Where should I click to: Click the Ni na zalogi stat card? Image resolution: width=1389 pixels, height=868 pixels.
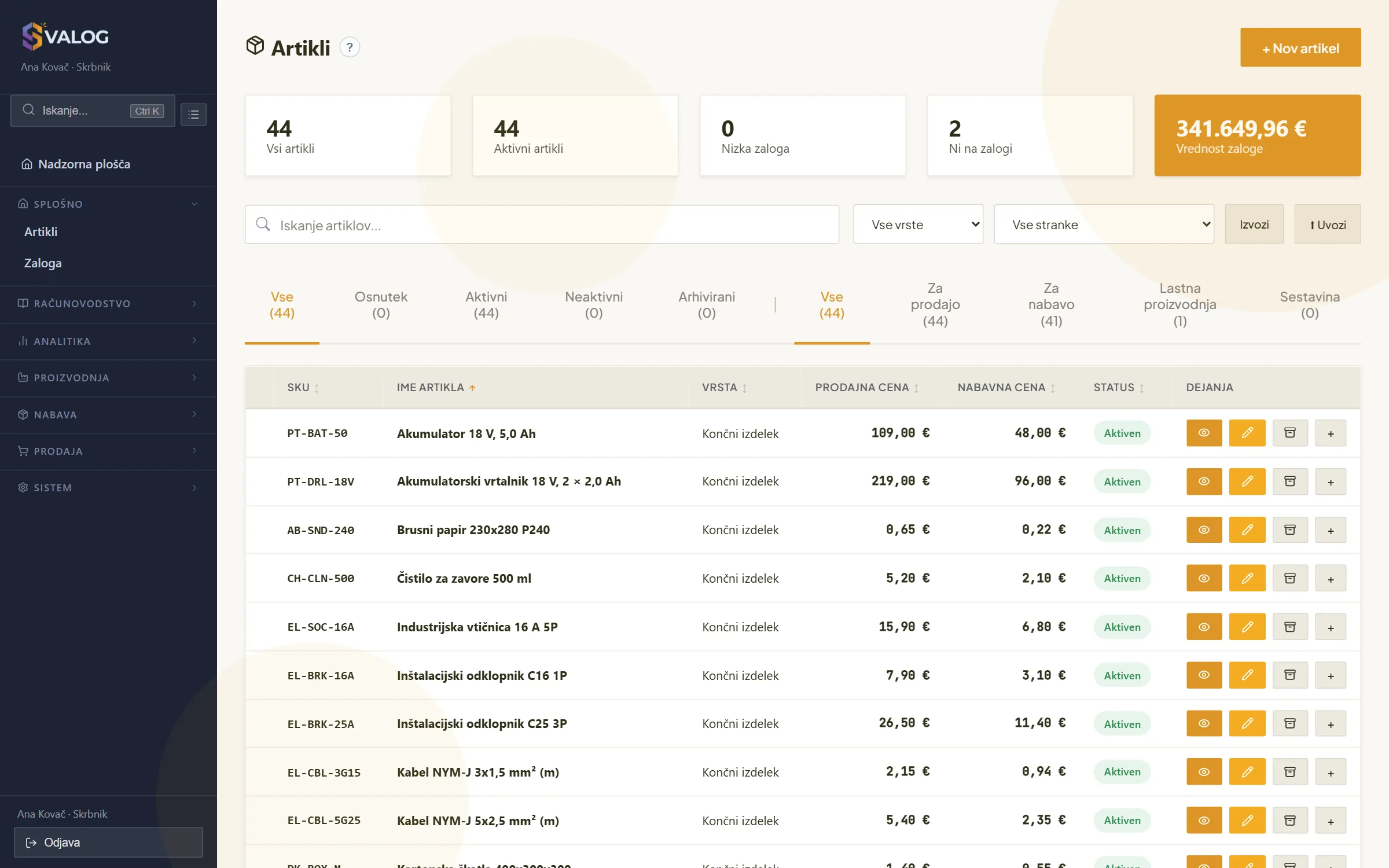pos(1030,135)
